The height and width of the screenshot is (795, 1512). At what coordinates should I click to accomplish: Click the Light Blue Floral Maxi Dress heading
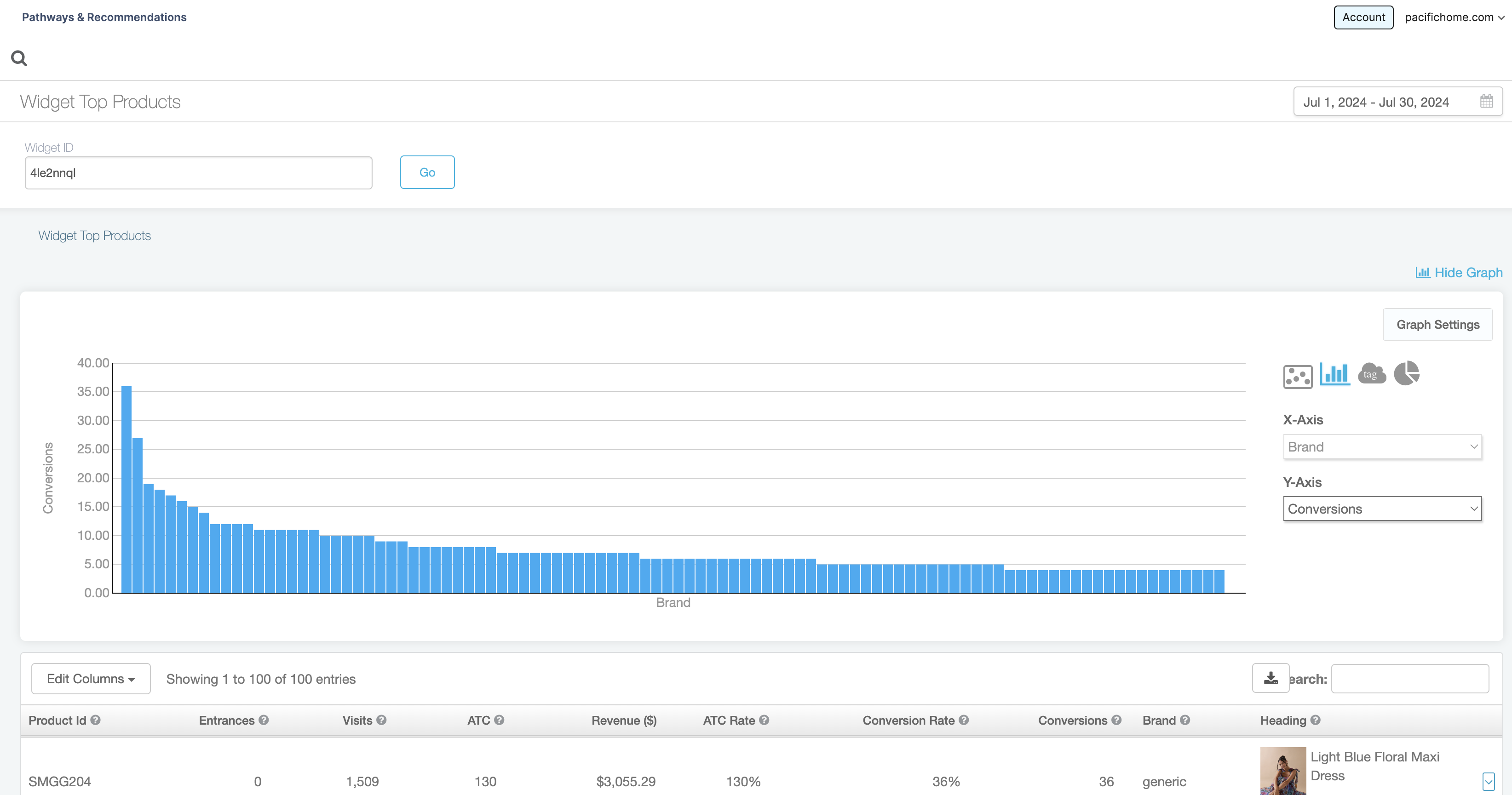click(1374, 766)
